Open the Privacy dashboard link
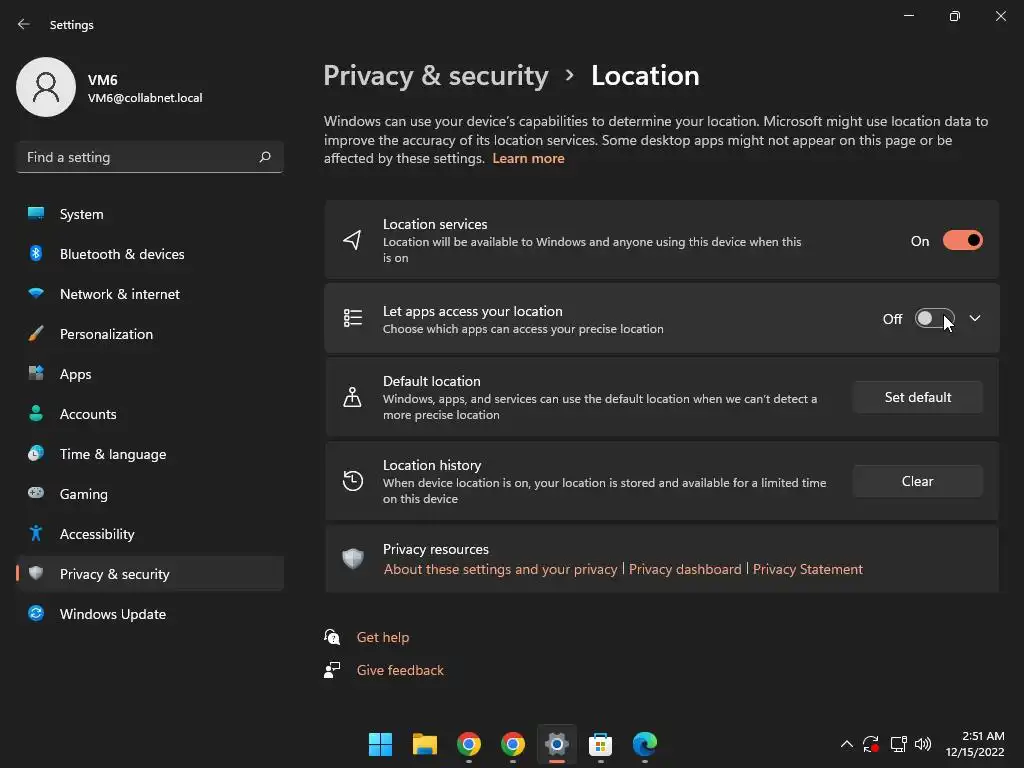The width and height of the screenshot is (1024, 768). point(685,569)
